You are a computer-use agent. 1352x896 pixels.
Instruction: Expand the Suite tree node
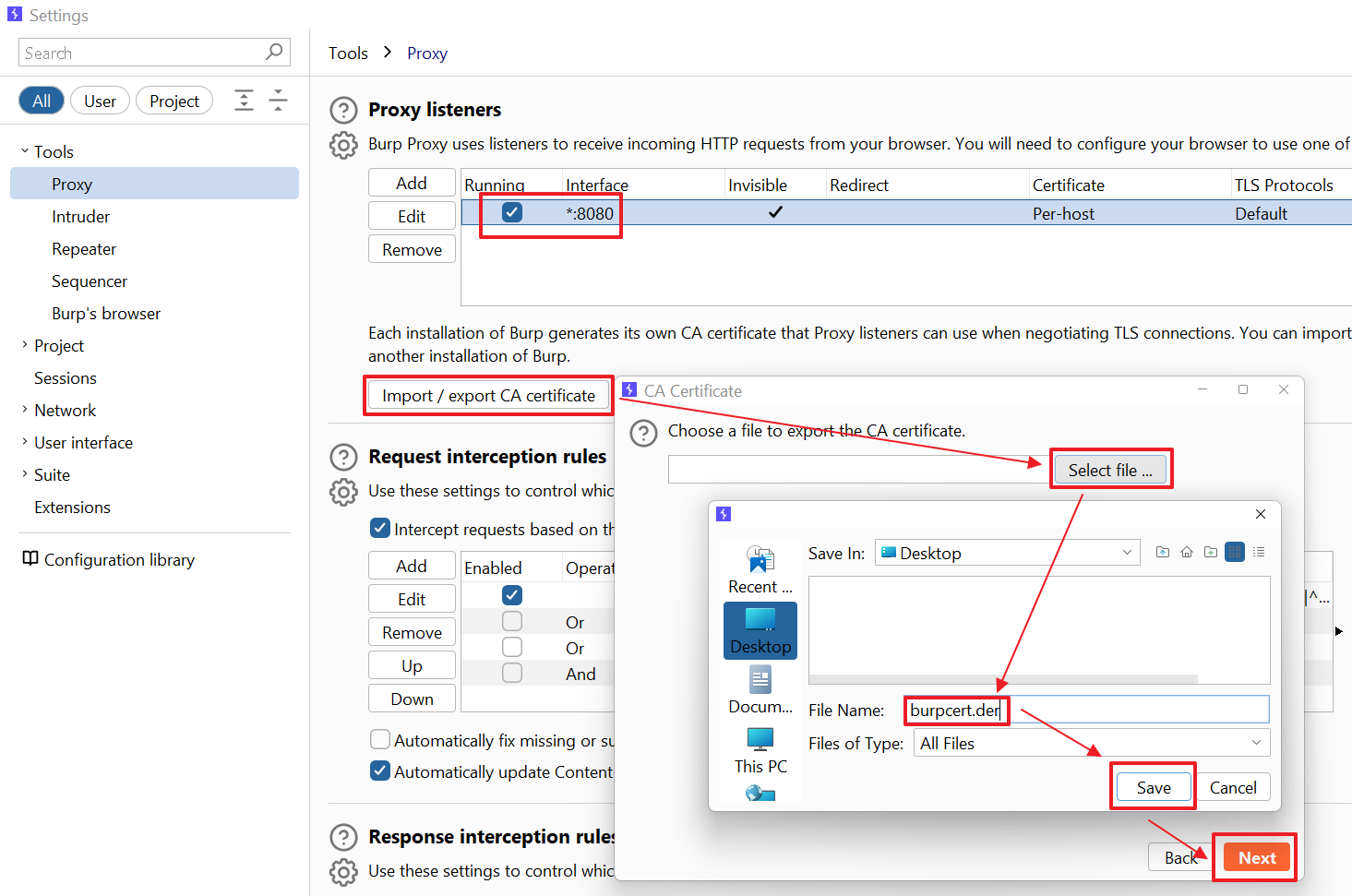pyautogui.click(x=25, y=473)
